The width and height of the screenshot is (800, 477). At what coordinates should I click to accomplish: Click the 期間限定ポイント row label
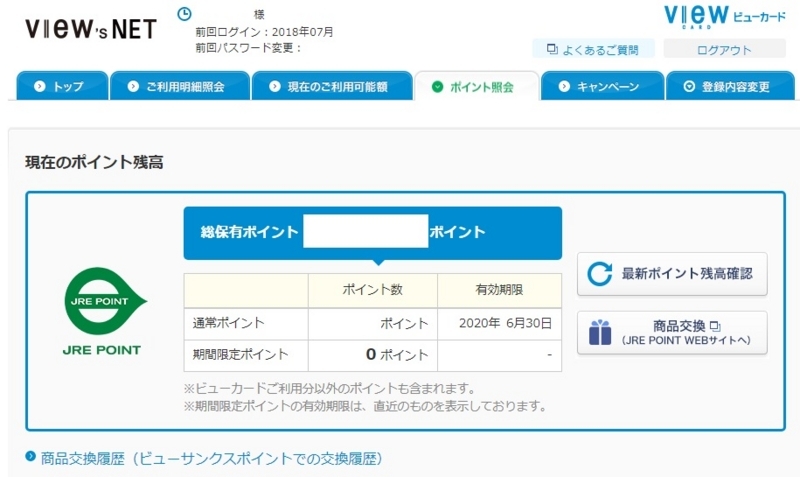(x=240, y=355)
